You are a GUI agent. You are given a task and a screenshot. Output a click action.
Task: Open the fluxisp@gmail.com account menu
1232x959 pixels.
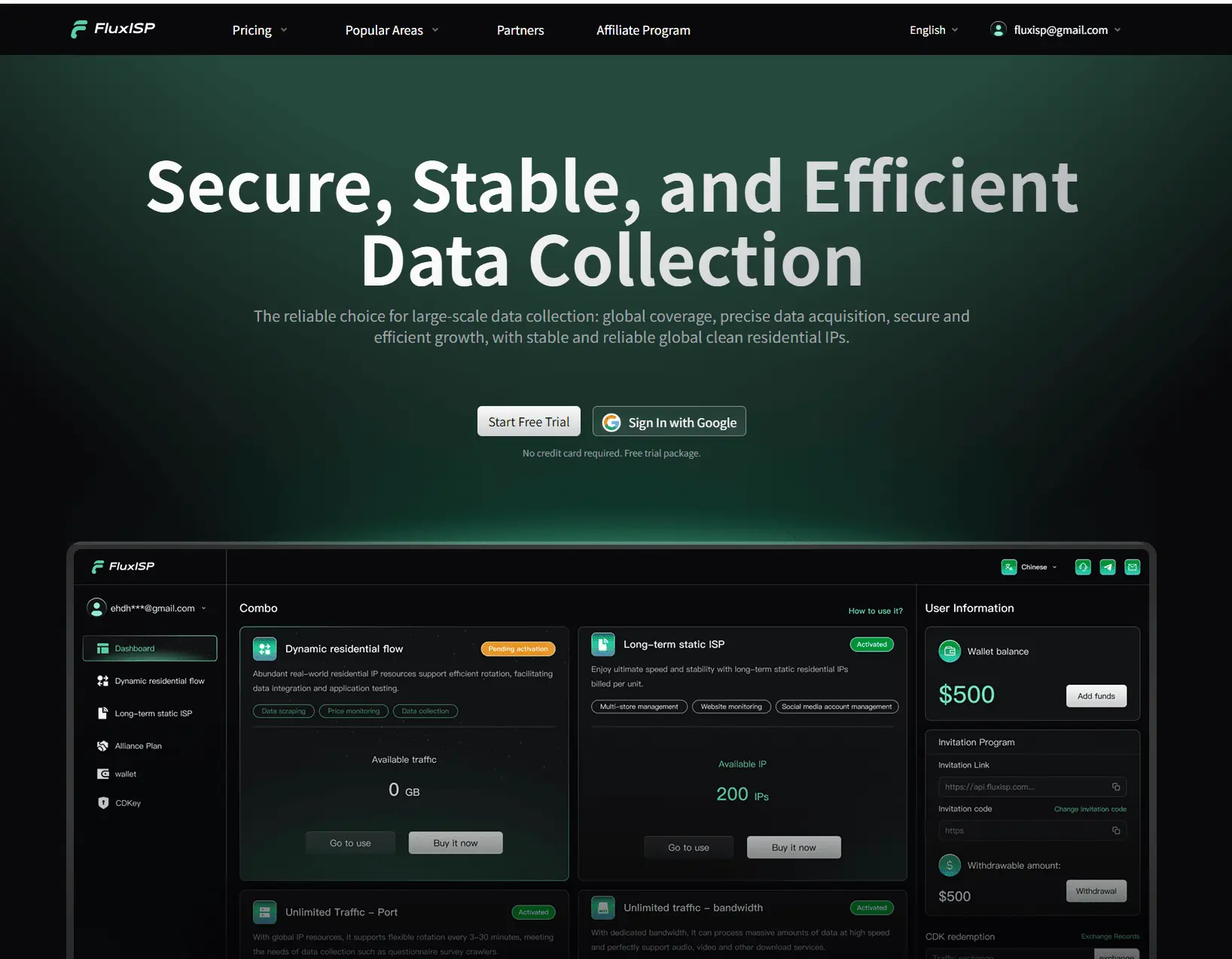[1056, 29]
